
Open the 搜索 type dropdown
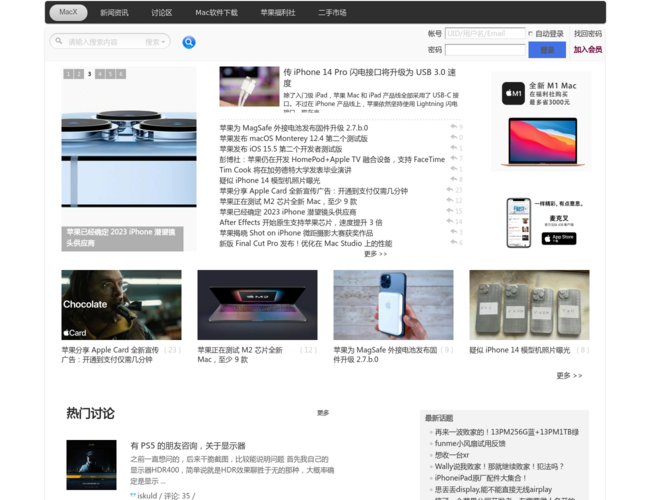click(x=155, y=42)
